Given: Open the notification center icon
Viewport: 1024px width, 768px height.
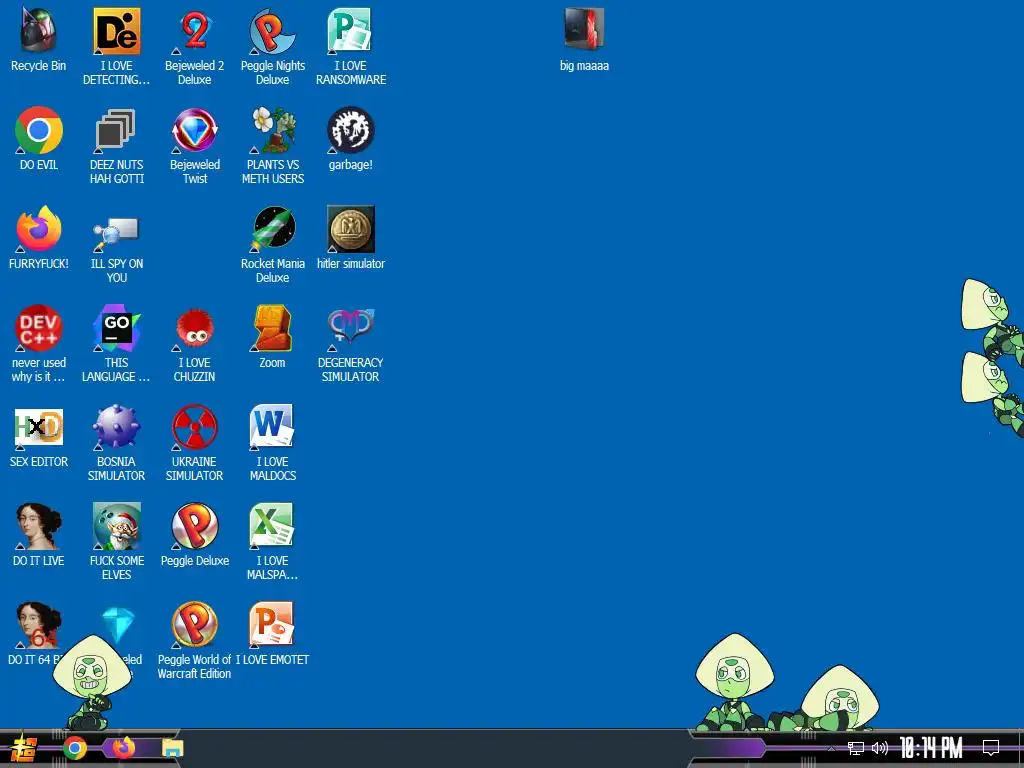Looking at the screenshot, I should (x=991, y=748).
